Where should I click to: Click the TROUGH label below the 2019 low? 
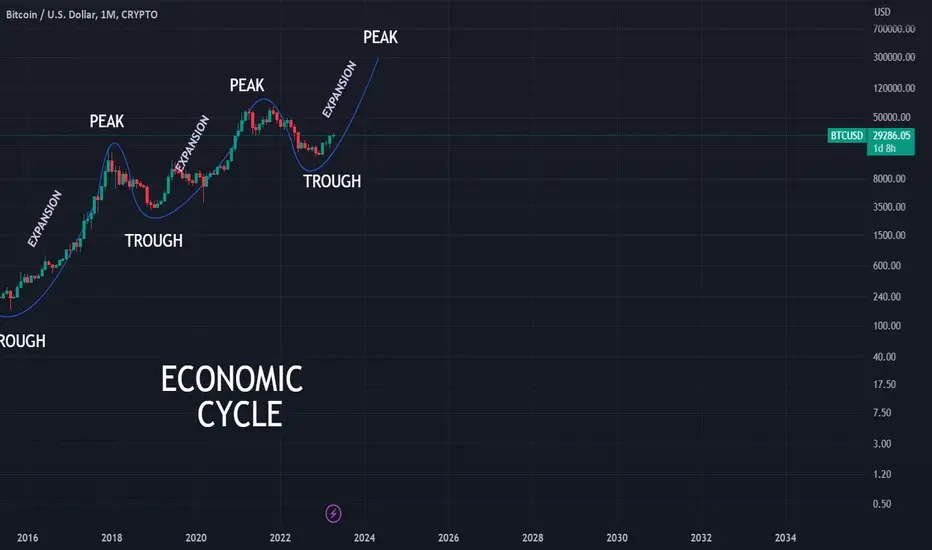click(x=153, y=240)
